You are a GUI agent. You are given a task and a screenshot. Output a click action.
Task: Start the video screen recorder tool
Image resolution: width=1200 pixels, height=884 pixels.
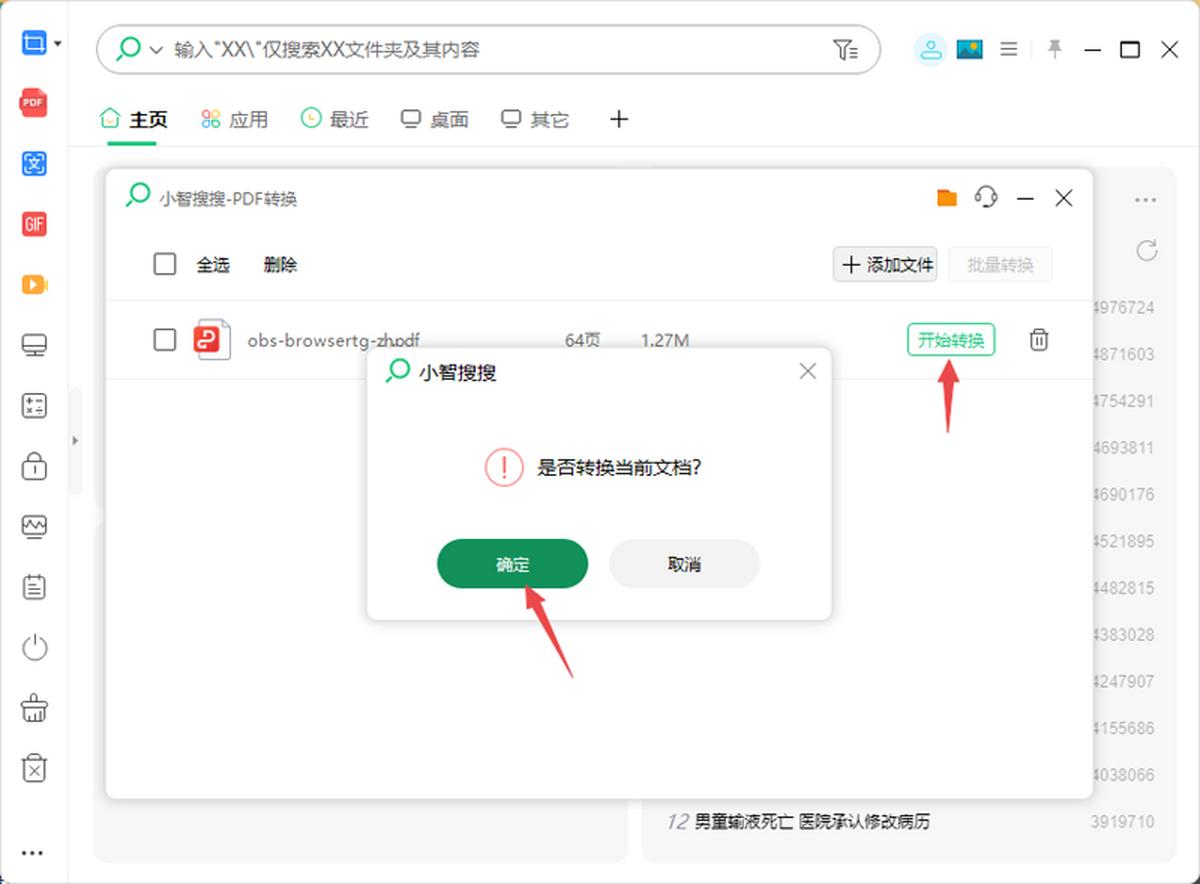(35, 285)
